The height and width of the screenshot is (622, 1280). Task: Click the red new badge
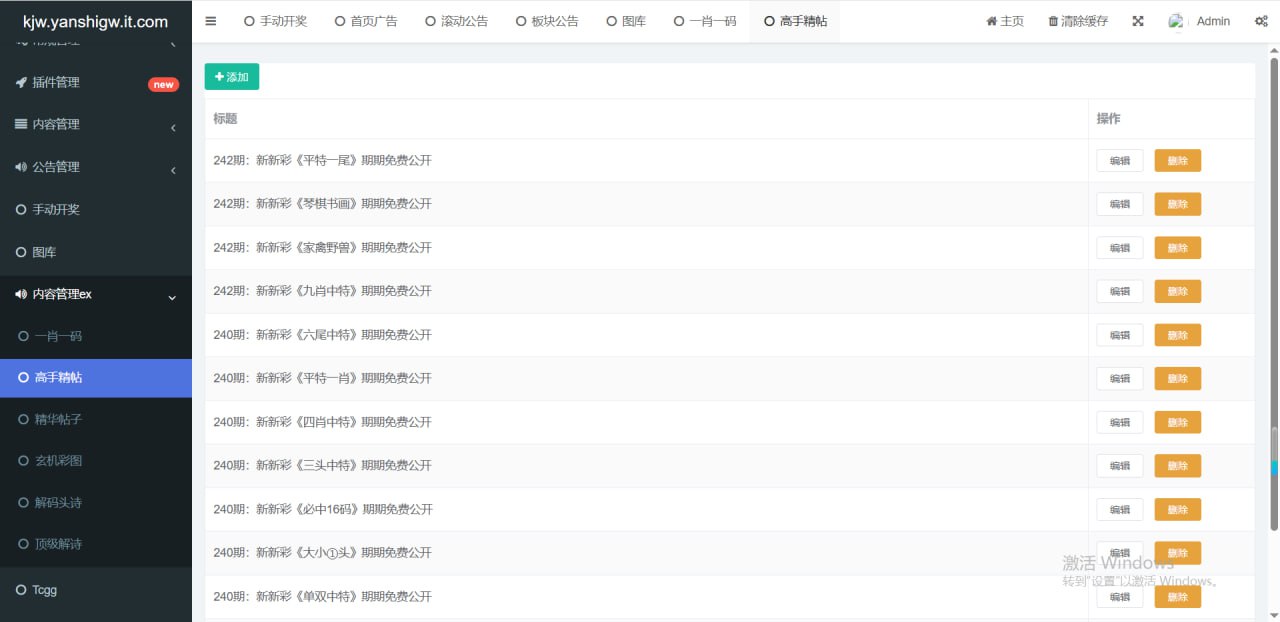point(163,84)
